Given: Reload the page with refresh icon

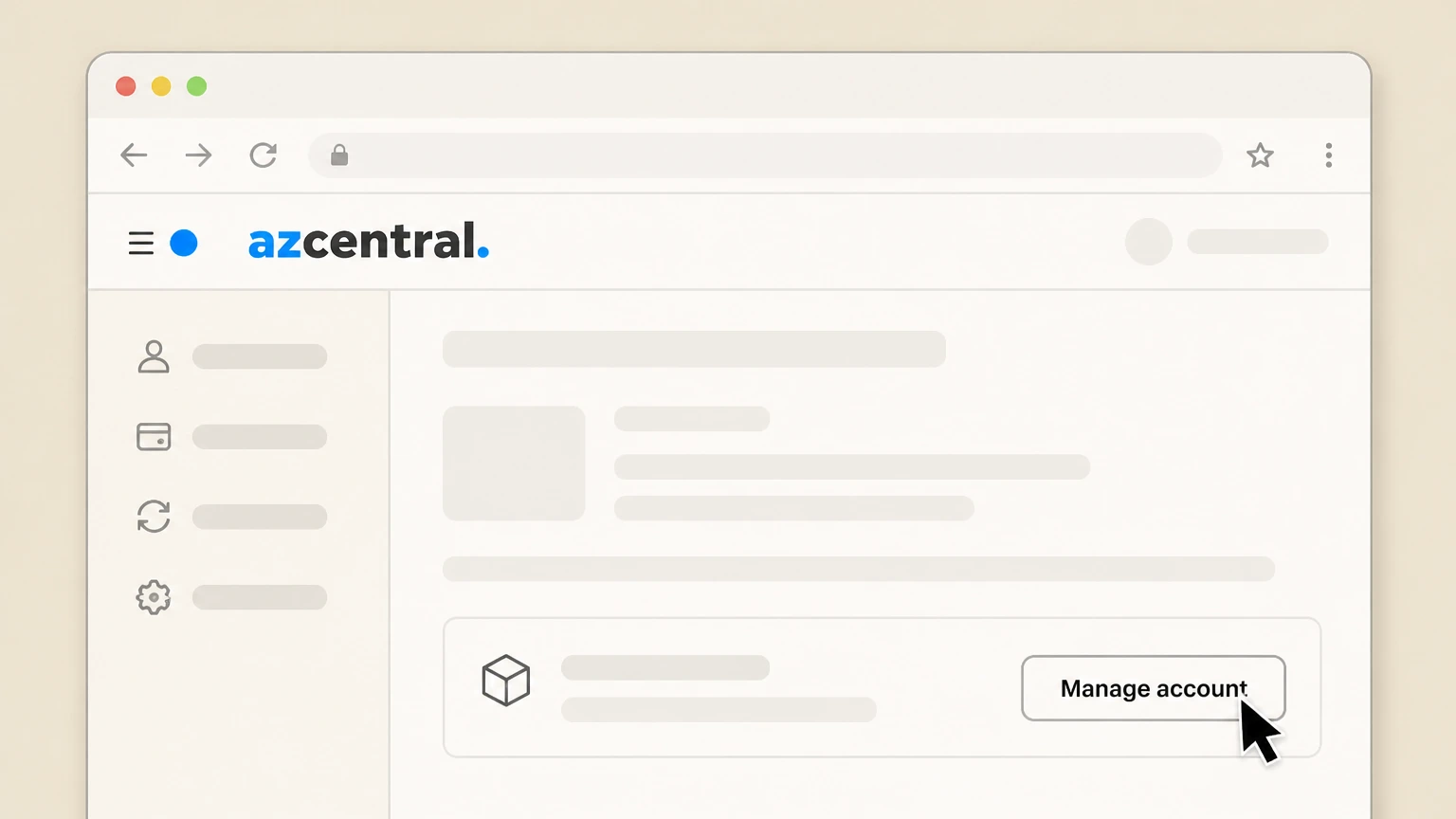Looking at the screenshot, I should pos(264,155).
